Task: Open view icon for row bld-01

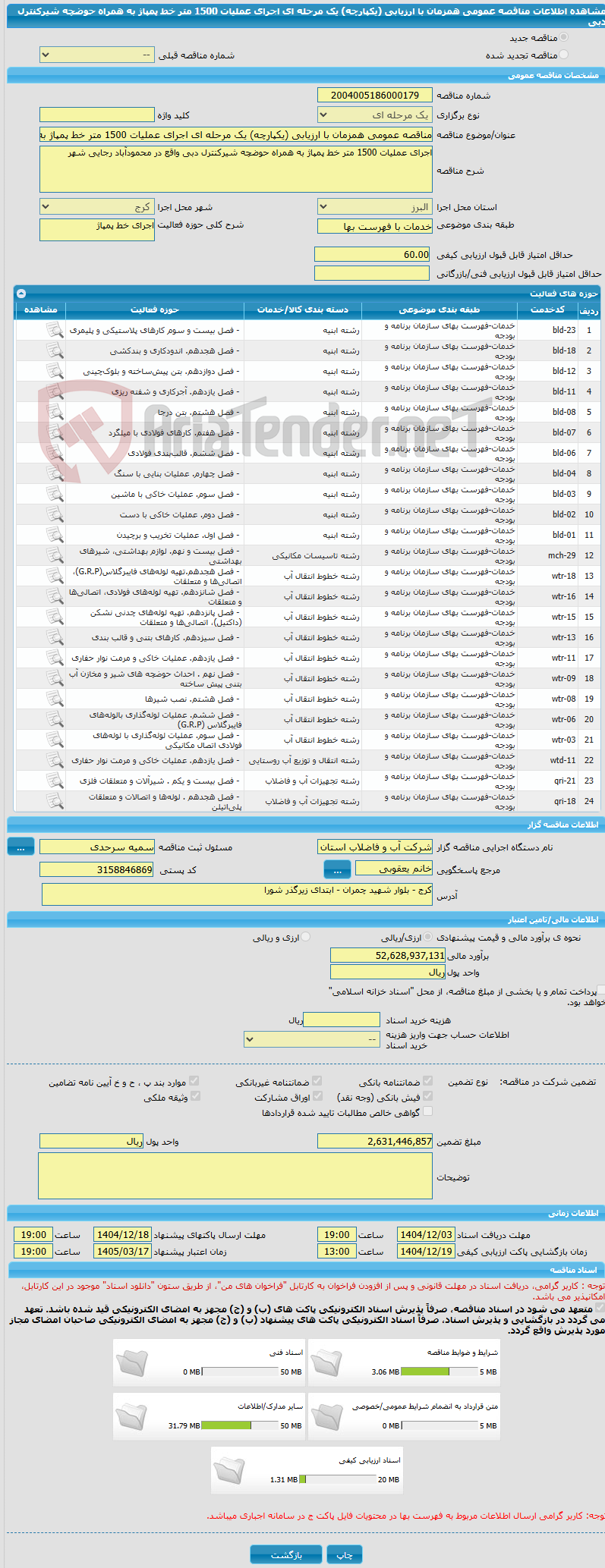Action: tap(55, 535)
